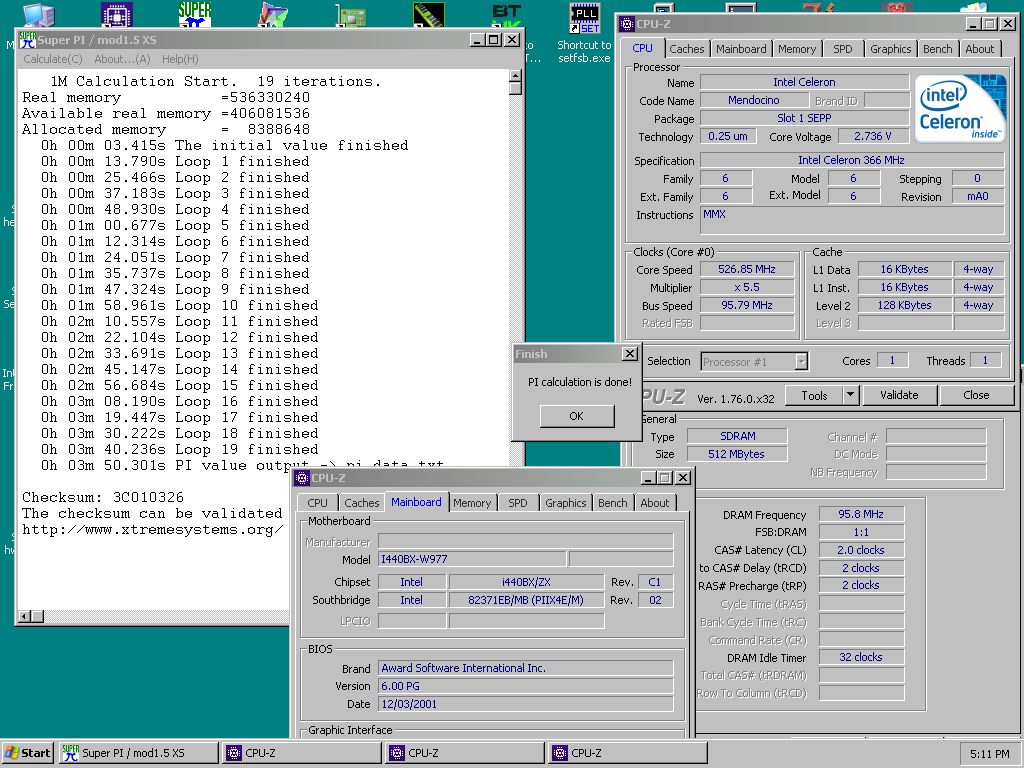Viewport: 1024px width, 768px height.
Task: Click the Validate button in CPU-Z
Action: (899, 395)
